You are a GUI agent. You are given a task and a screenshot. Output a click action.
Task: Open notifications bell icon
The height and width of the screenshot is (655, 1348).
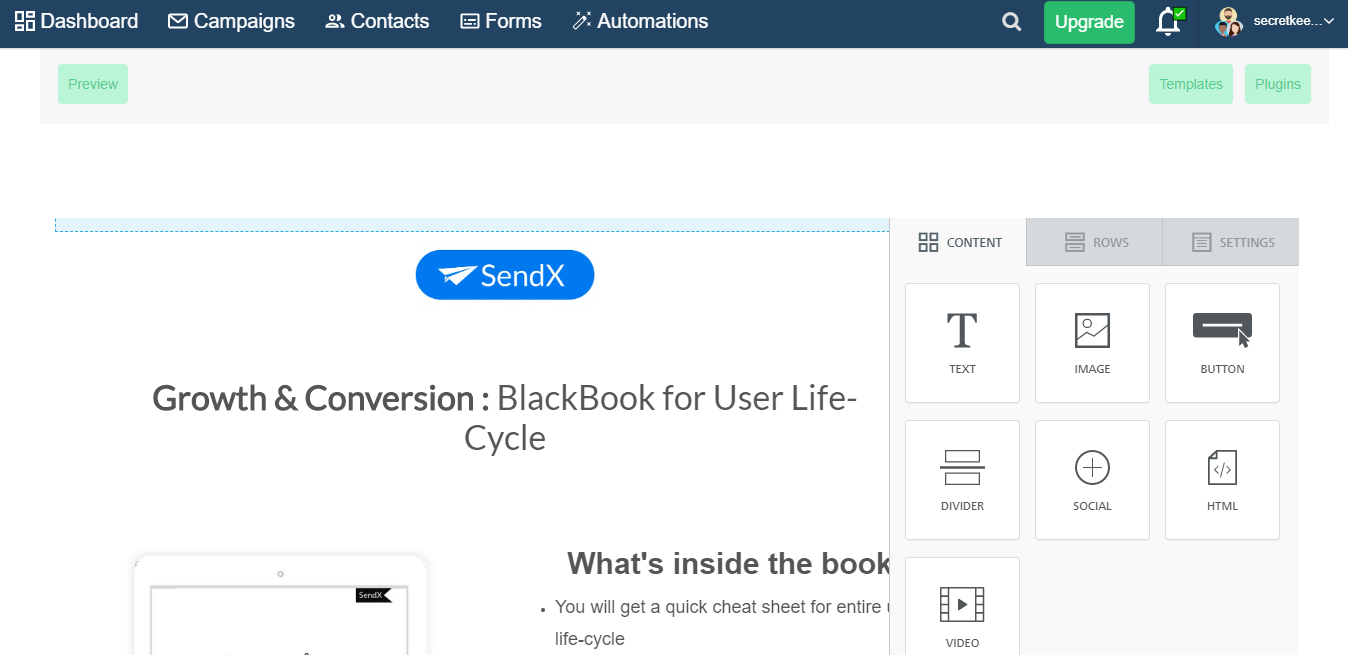tap(1169, 22)
